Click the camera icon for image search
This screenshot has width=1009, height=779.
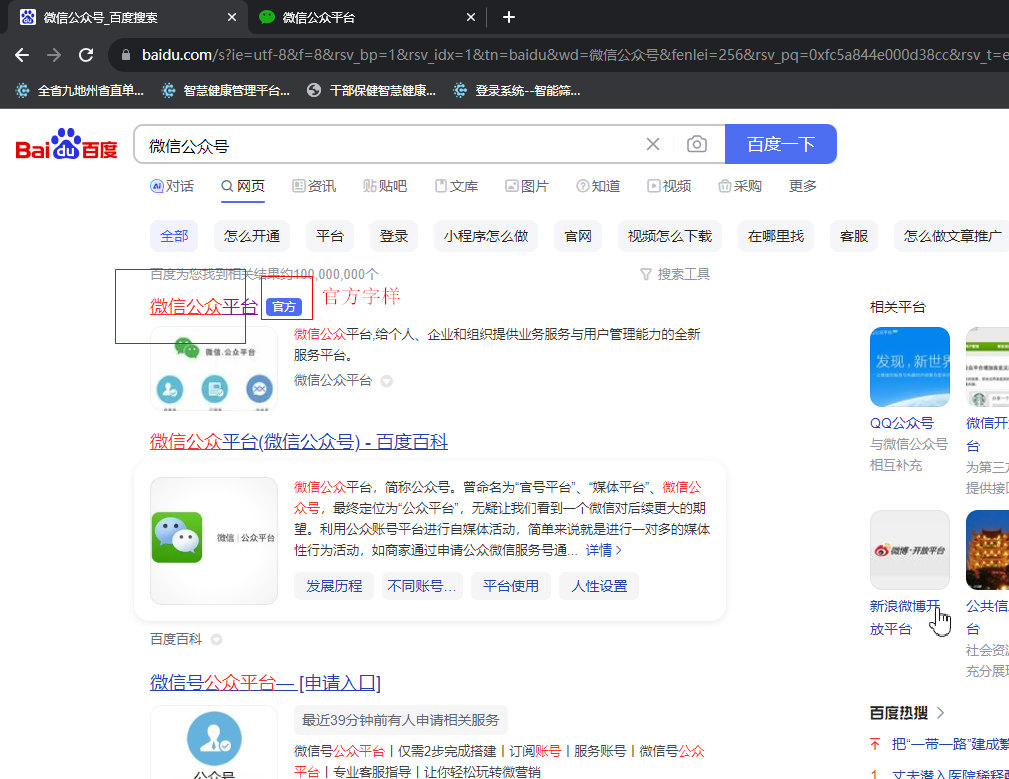pyautogui.click(x=697, y=144)
